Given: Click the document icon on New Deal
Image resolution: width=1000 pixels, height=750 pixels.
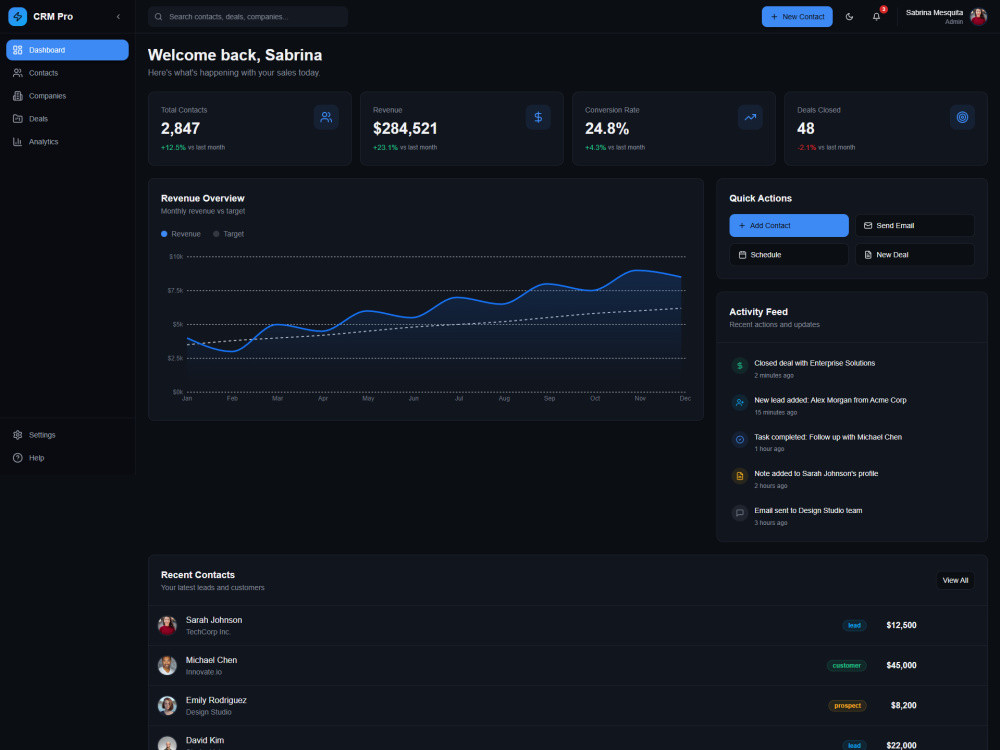Looking at the screenshot, I should click(x=868, y=254).
